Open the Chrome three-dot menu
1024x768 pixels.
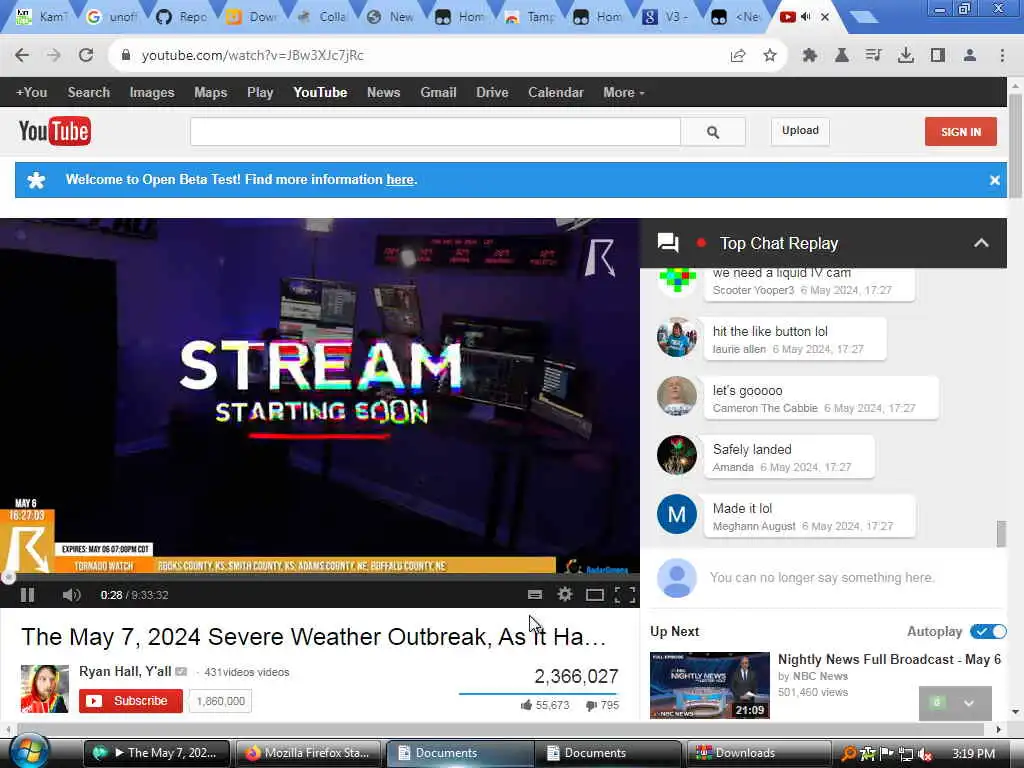tap(1002, 56)
